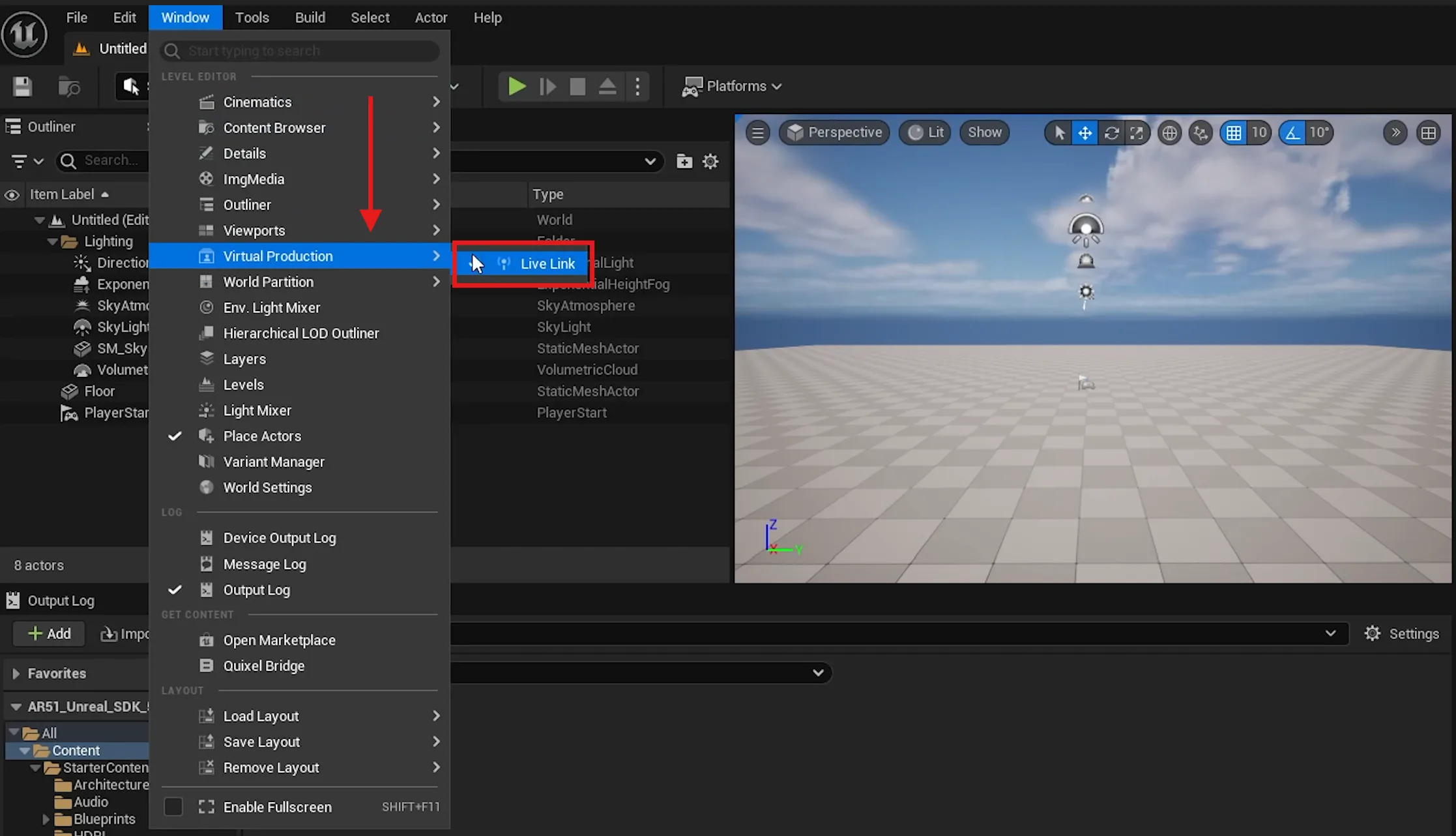Open Hierarchical LOD Outliner window
This screenshot has height=836, width=1456.
(x=300, y=333)
